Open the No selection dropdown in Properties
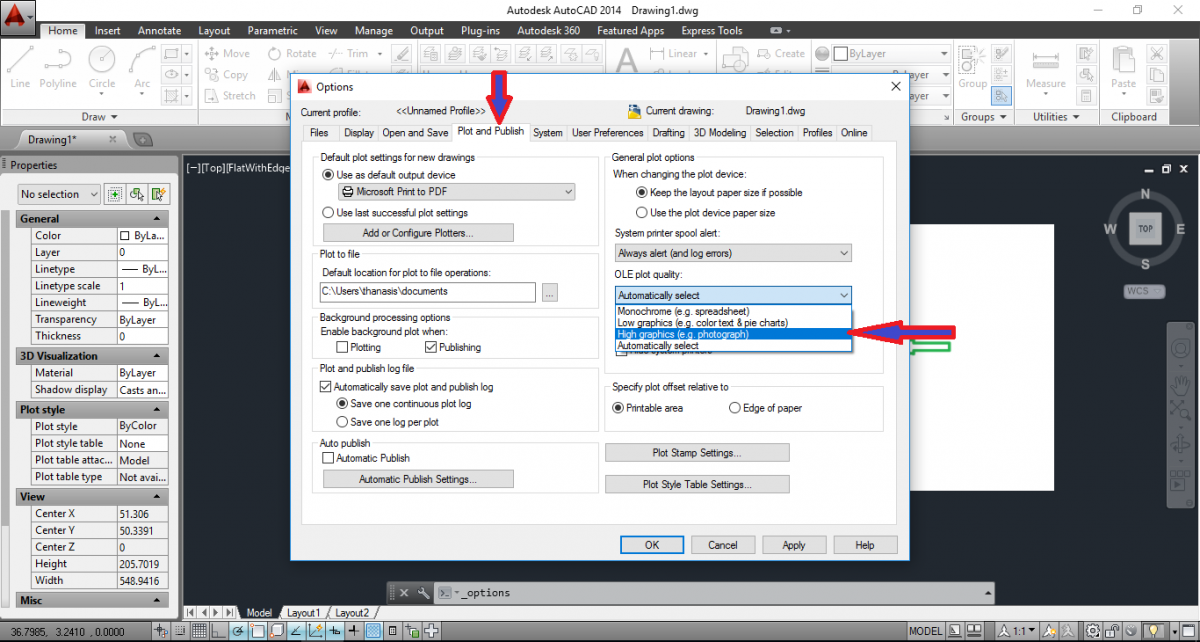This screenshot has height=642, width=1200. coord(59,194)
